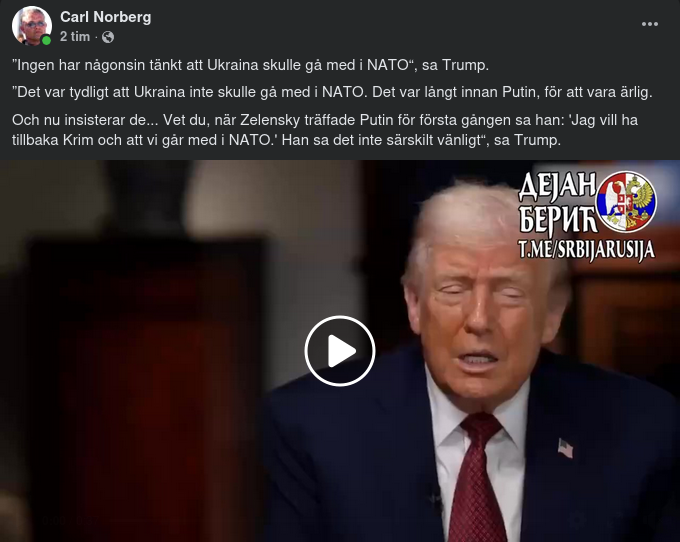Play the Trump interview video
The width and height of the screenshot is (680, 542).
(340, 350)
